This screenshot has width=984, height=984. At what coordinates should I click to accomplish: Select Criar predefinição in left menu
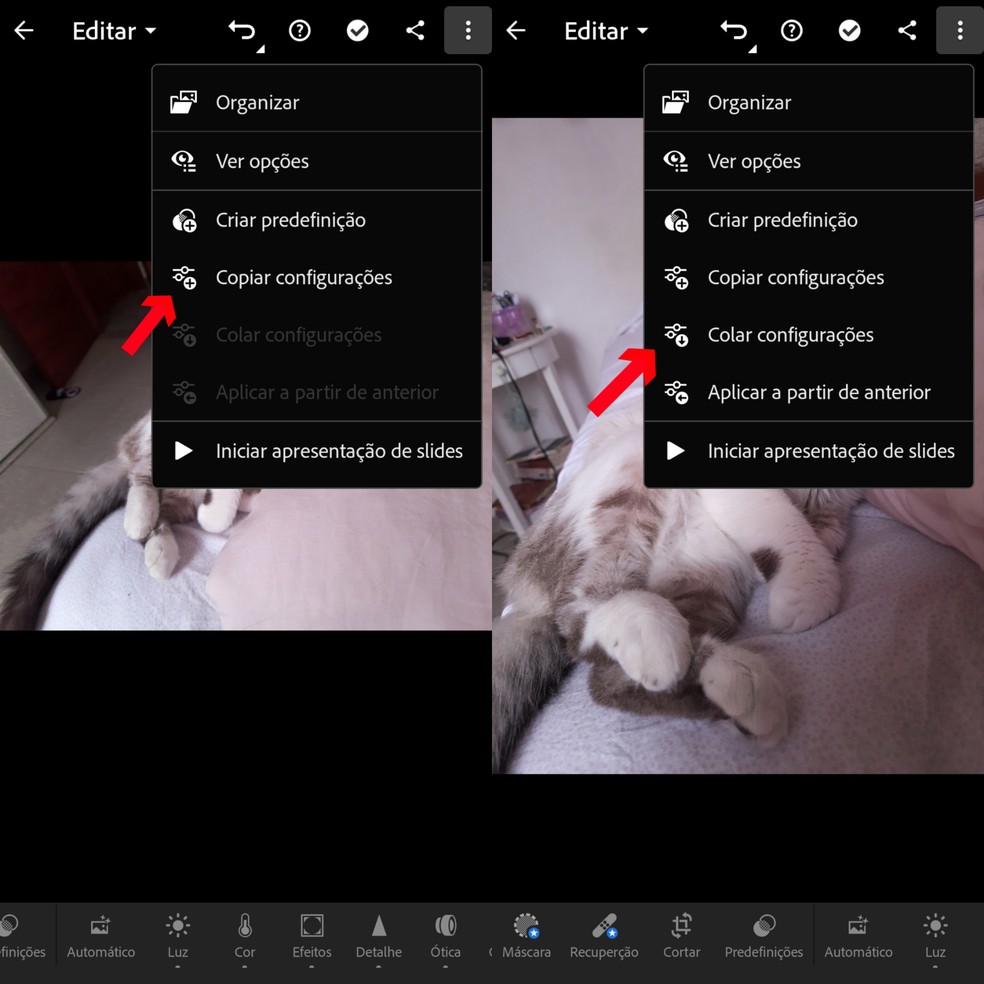tap(317, 220)
